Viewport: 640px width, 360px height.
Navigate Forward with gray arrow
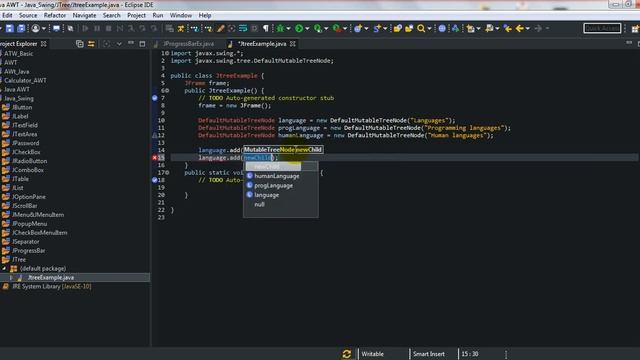538,28
